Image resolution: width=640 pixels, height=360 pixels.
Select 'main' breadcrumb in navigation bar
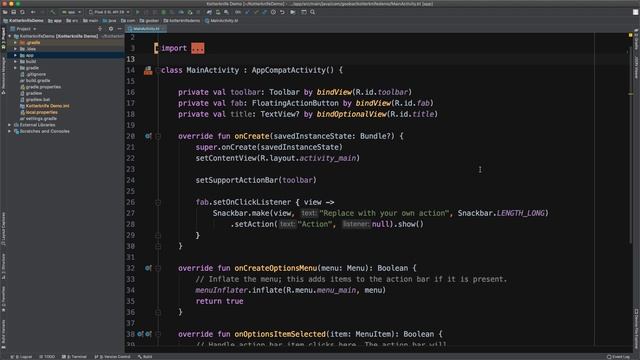point(90,20)
